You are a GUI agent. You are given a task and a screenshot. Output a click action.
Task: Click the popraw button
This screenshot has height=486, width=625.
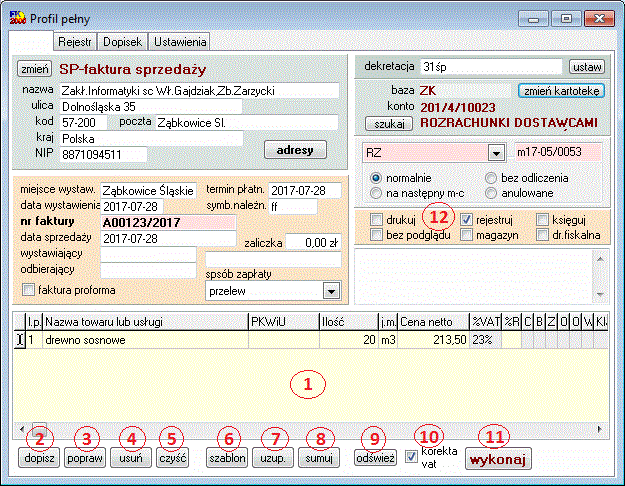click(x=85, y=458)
